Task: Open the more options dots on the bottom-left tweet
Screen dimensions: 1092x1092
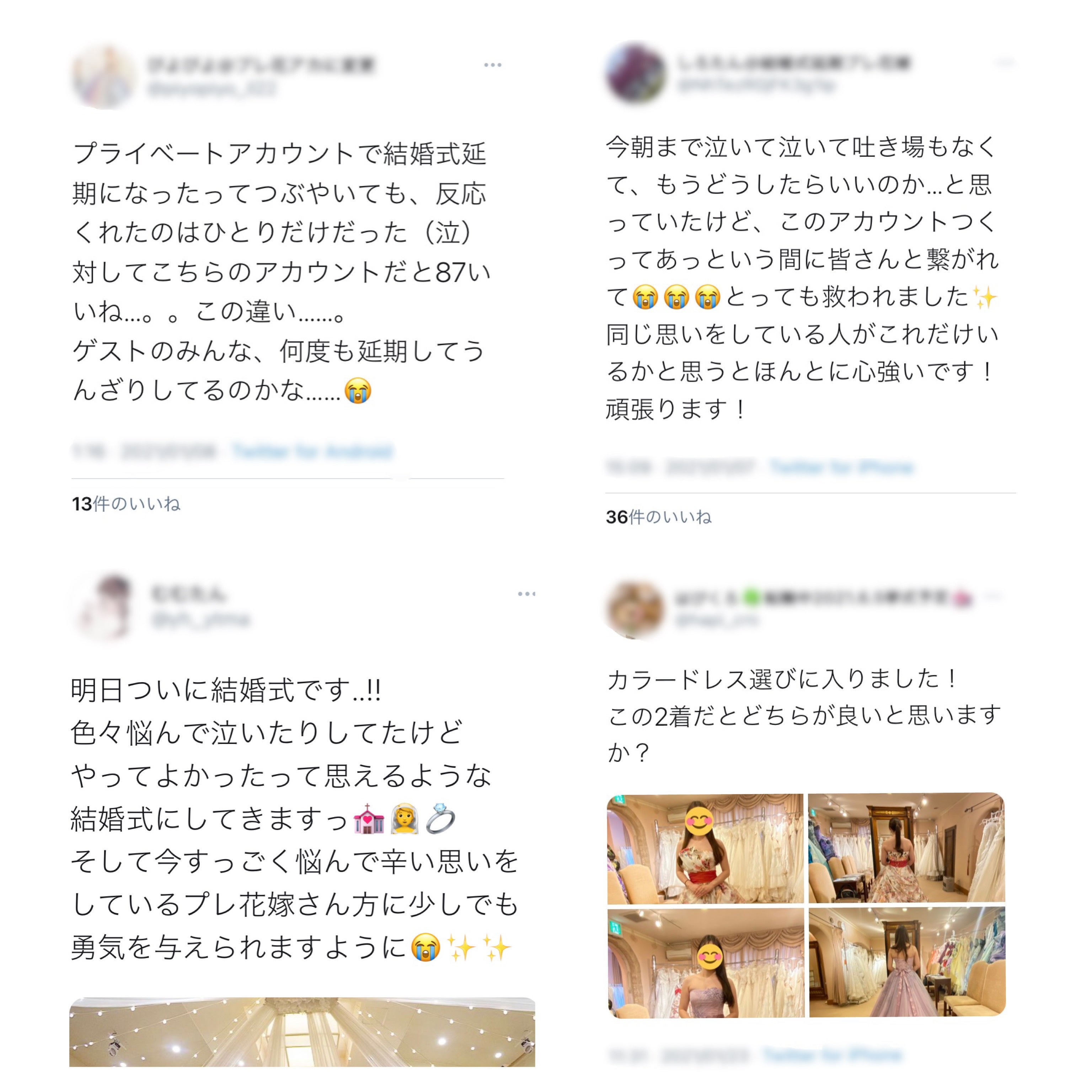Action: click(x=526, y=594)
